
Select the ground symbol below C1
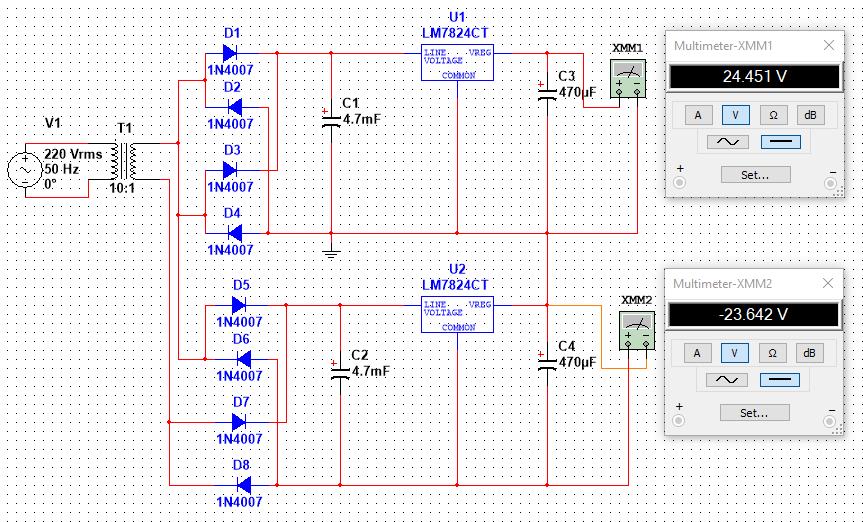click(332, 252)
